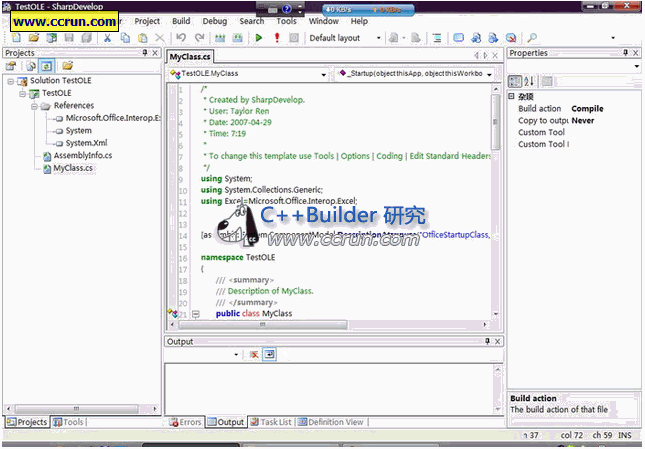Click the Copy to output value Never
645x449 pixels.
[582, 120]
